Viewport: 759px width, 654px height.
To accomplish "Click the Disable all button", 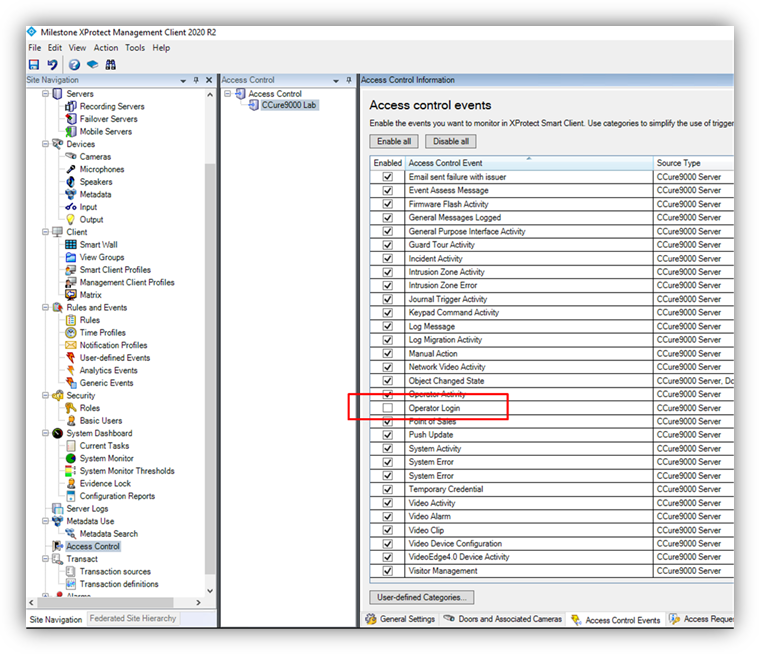I will [x=451, y=141].
